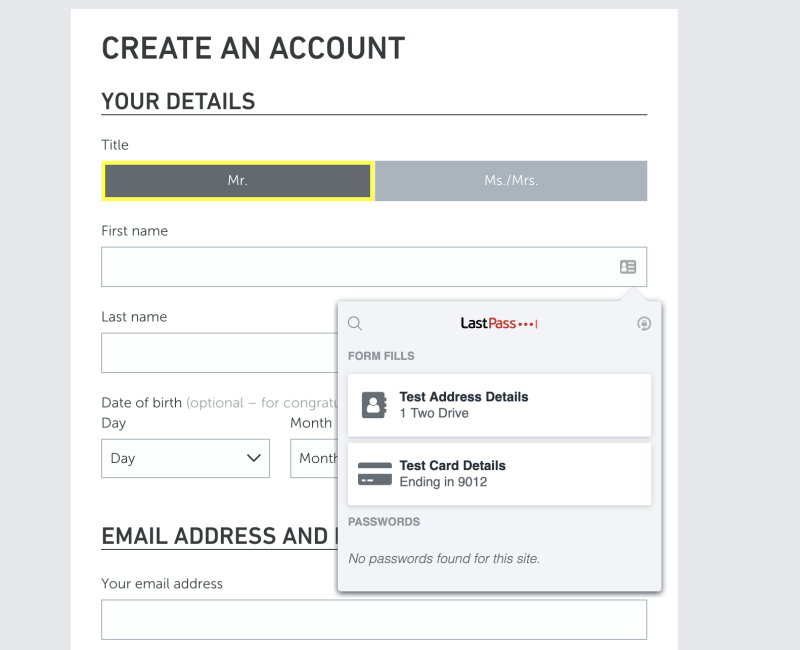Click the LastPass logo in the popup
The image size is (800, 650).
pos(498,323)
